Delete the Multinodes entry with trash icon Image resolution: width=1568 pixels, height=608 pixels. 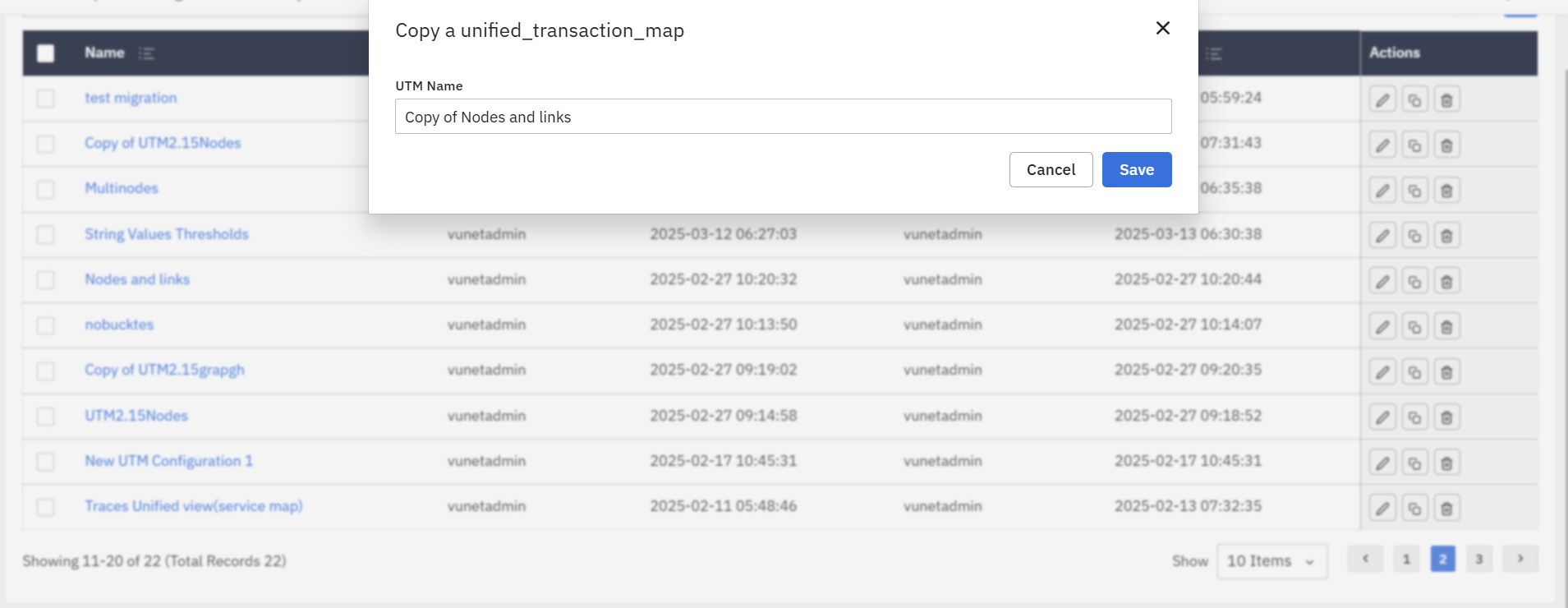pyautogui.click(x=1446, y=191)
